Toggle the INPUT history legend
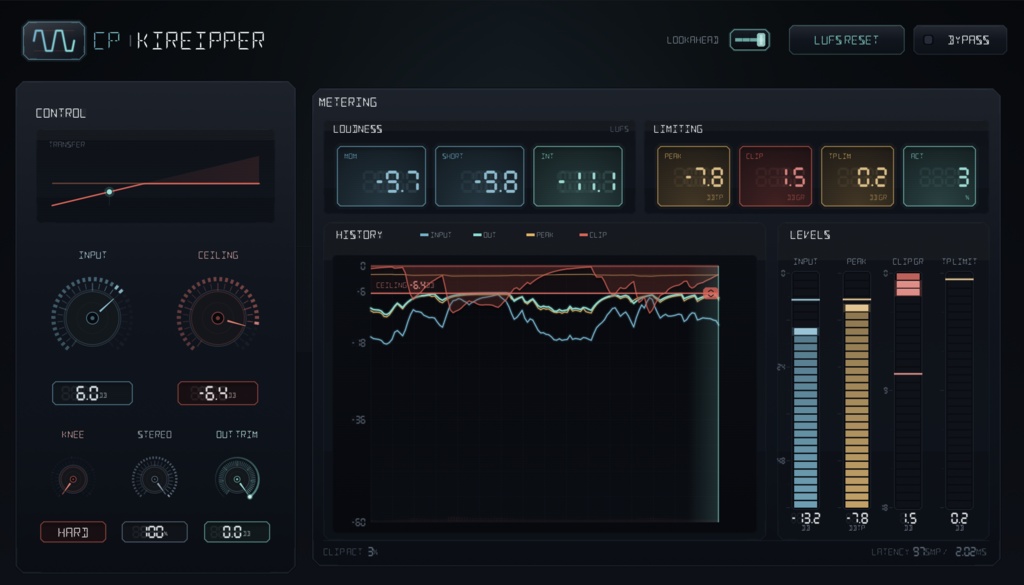1024x585 pixels. coord(436,235)
